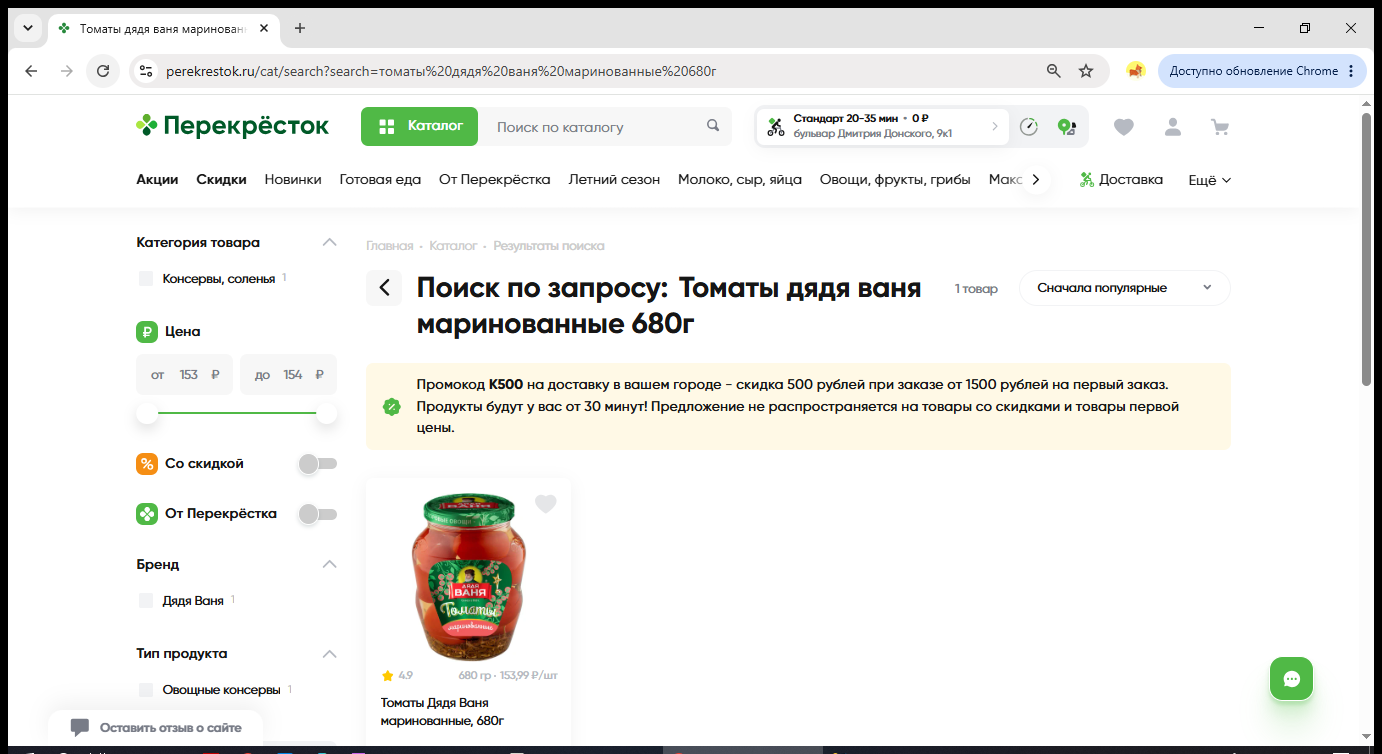The image size is (1382, 754).
Task: Open Молоко, сыр, яйца category
Action: (740, 180)
